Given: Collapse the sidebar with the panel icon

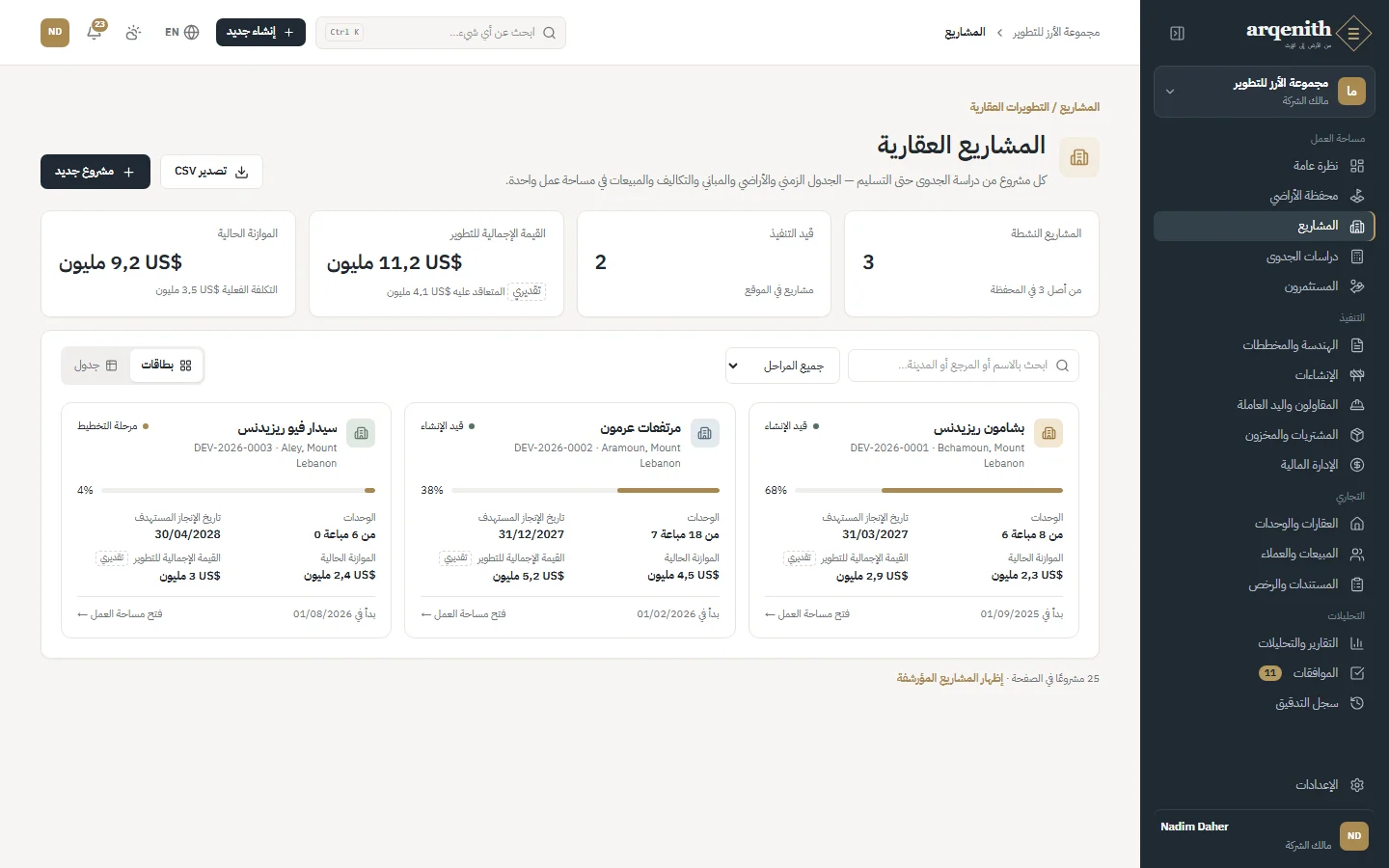Looking at the screenshot, I should (x=1177, y=33).
